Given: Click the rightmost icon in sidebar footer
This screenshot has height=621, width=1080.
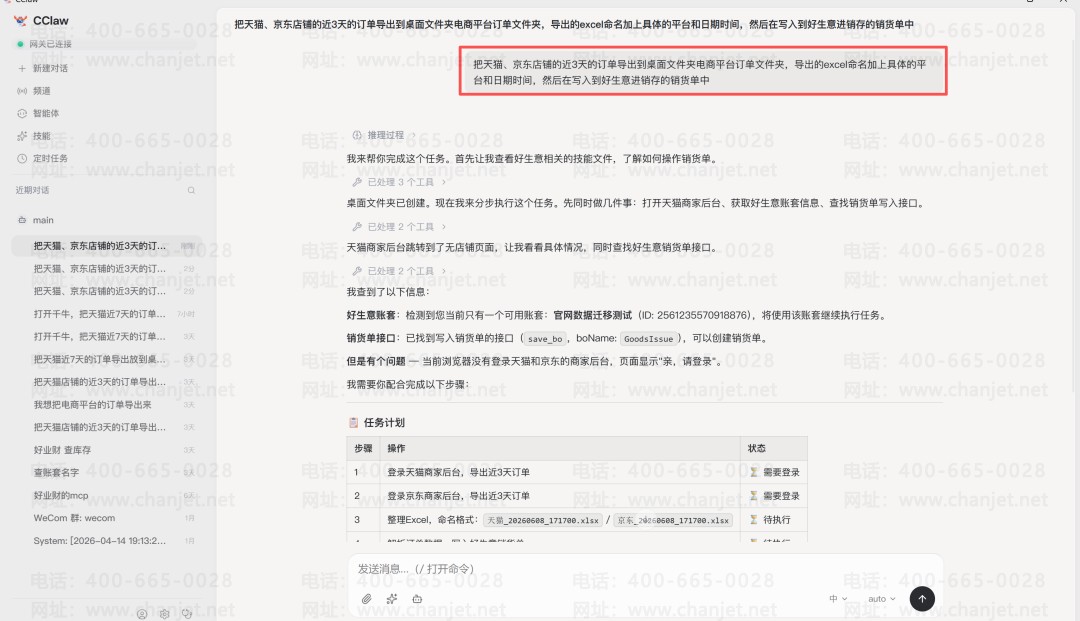Looking at the screenshot, I should 187,613.
